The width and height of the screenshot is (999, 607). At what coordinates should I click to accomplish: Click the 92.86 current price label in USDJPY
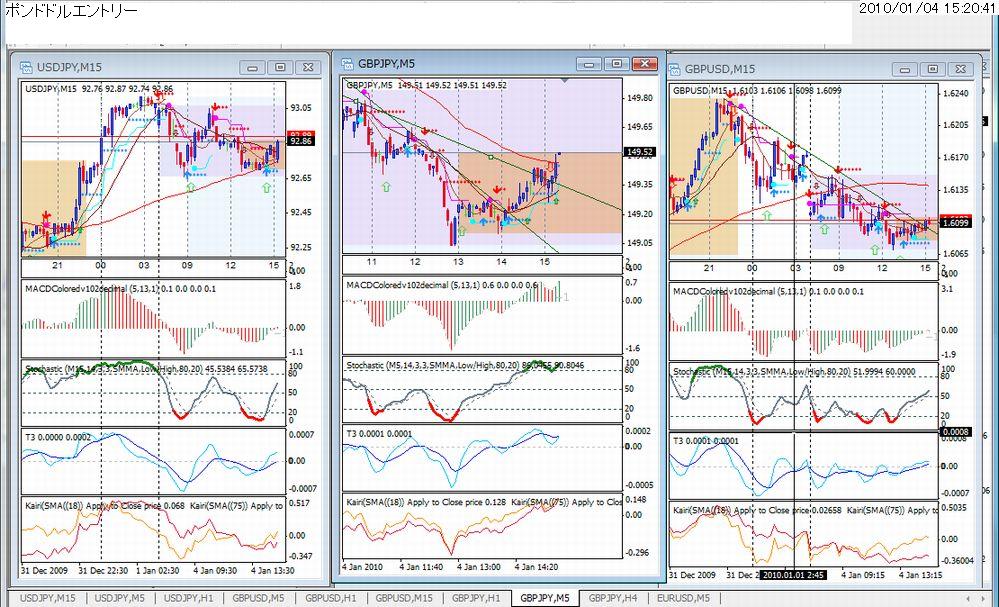coord(300,141)
